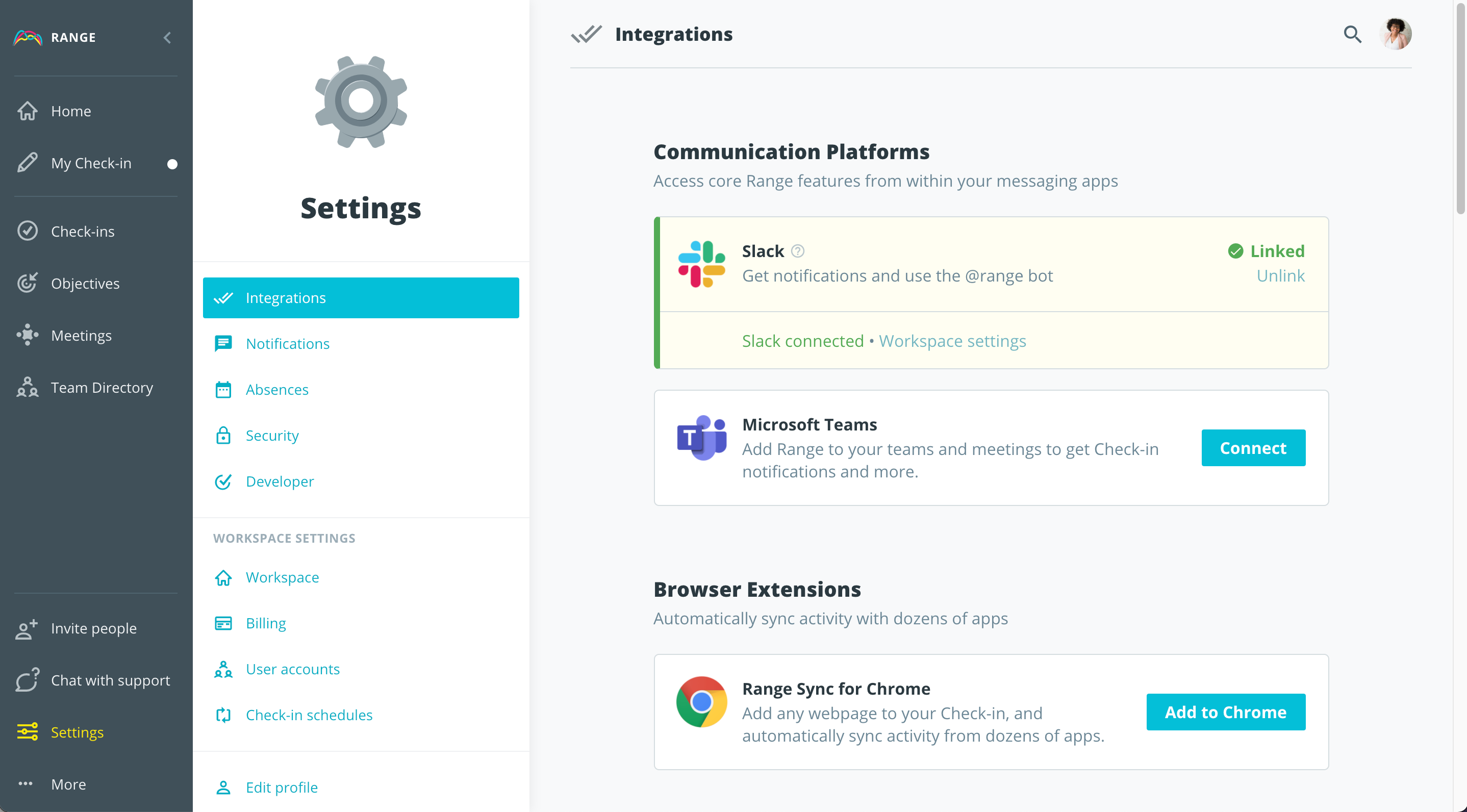Click the Invite people icon

[x=26, y=629]
